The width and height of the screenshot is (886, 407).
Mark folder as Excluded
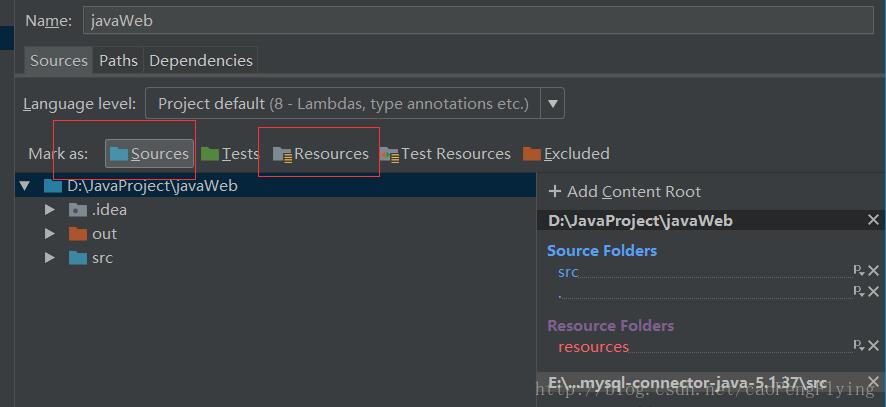(x=566, y=154)
